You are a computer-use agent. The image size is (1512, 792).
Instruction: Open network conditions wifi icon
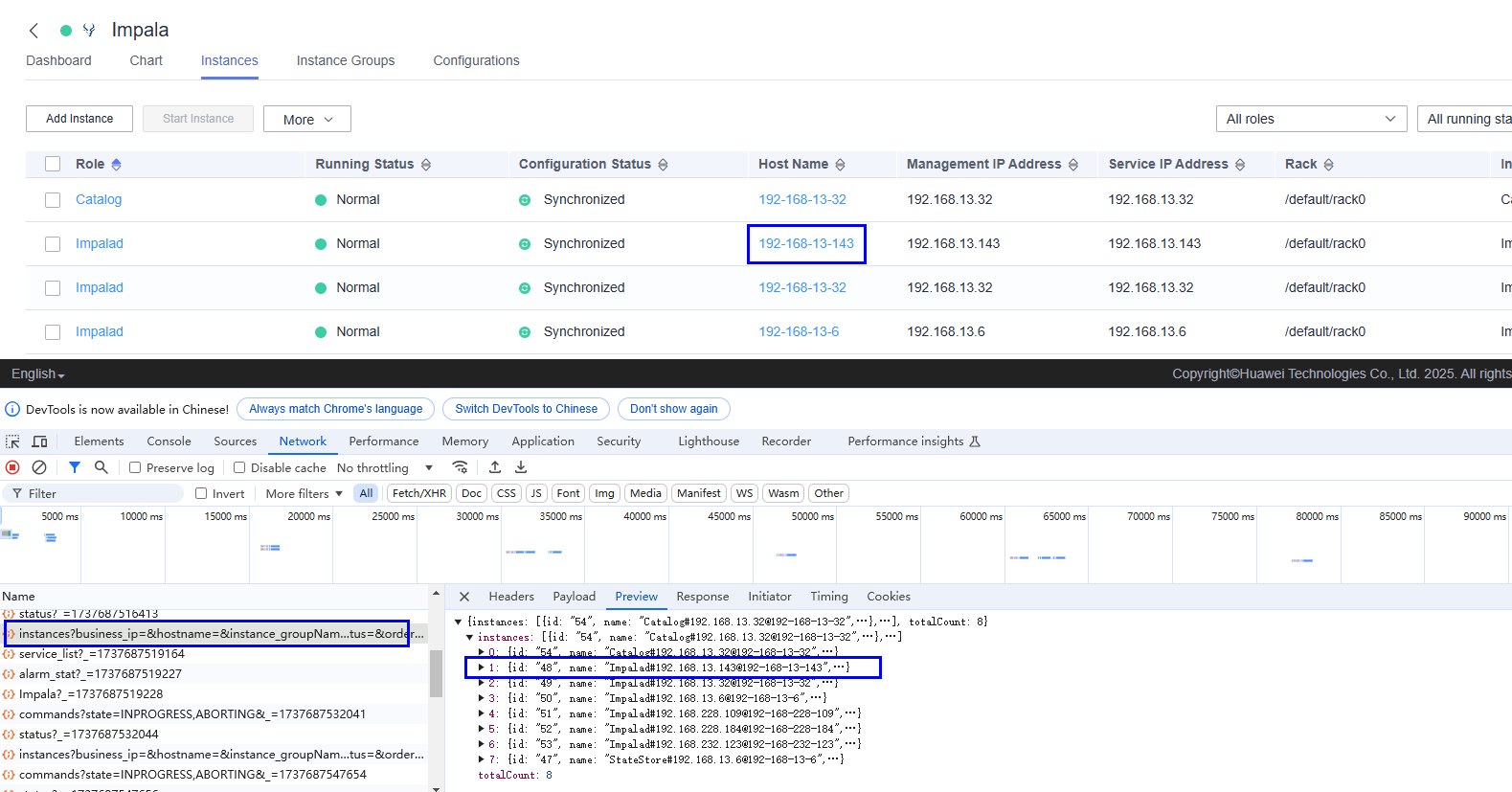tap(461, 467)
